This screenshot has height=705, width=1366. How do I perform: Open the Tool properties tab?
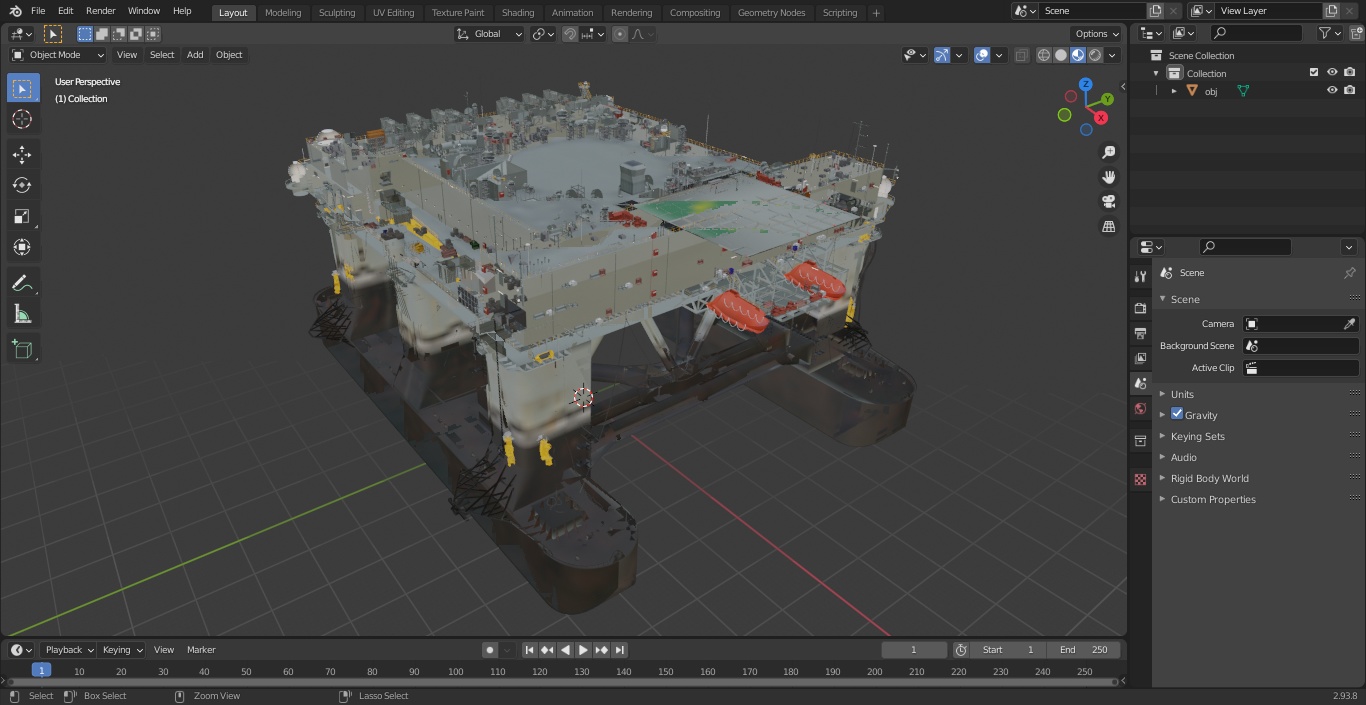coord(1140,276)
